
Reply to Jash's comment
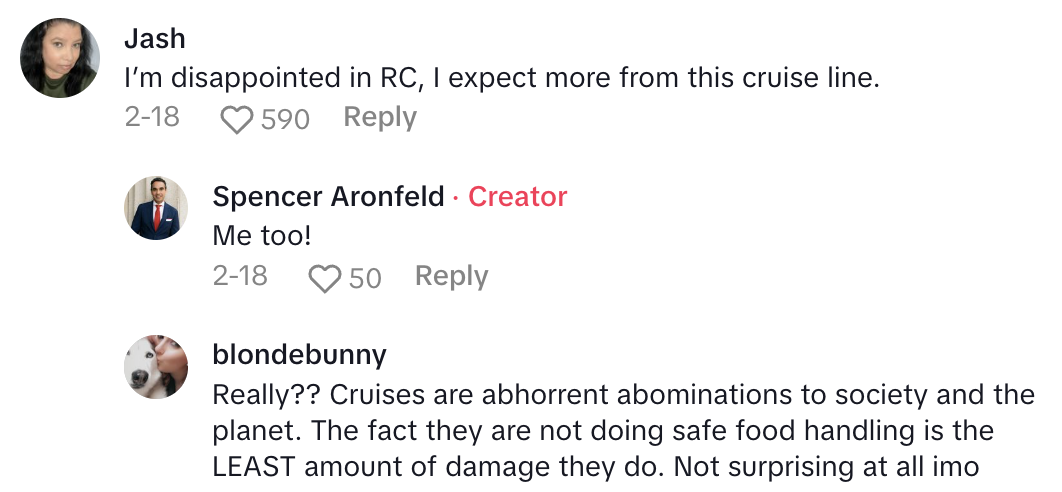pyautogui.click(x=380, y=118)
